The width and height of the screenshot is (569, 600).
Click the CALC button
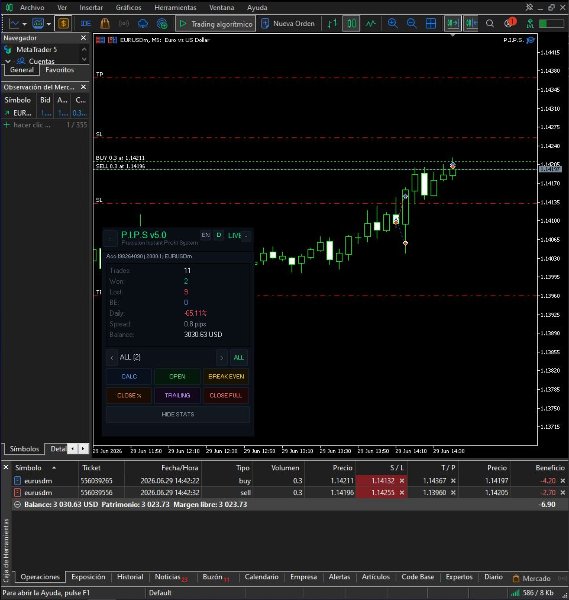(x=129, y=377)
